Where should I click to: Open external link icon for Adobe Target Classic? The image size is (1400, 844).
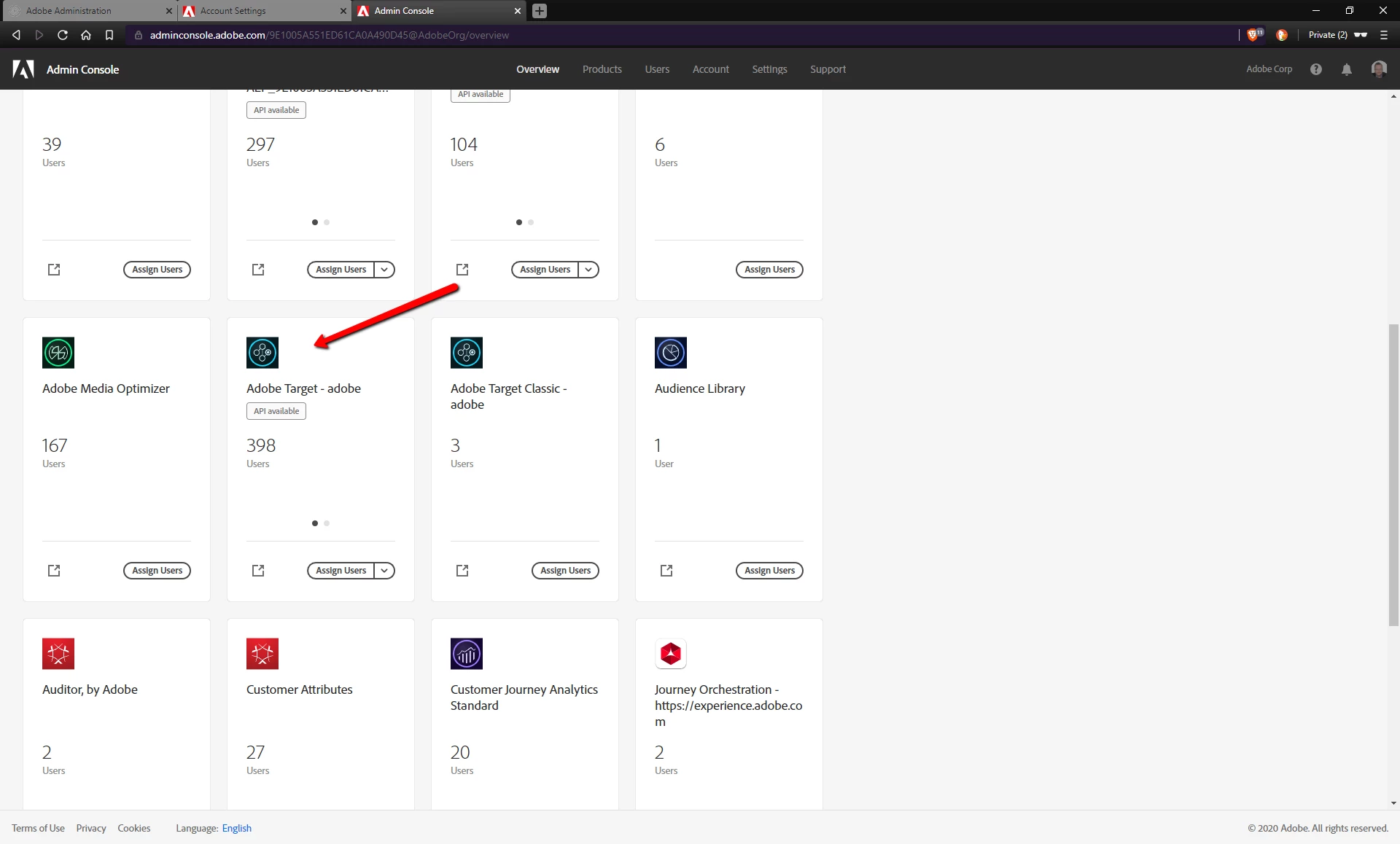point(462,571)
